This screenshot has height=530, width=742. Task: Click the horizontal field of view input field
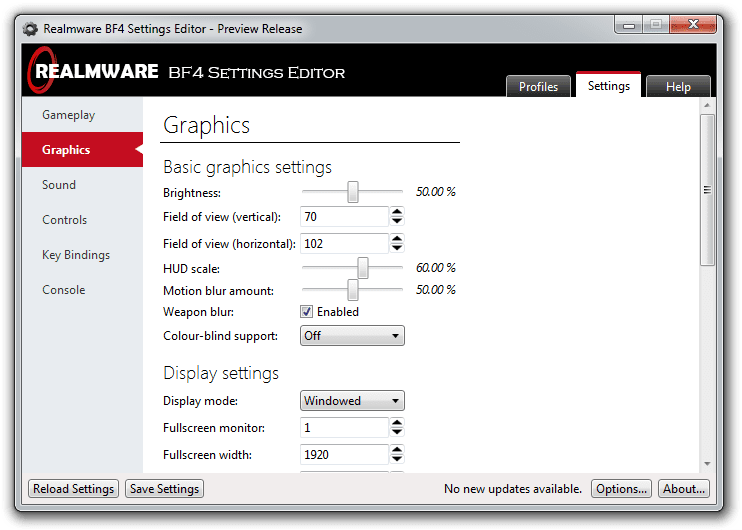click(x=344, y=244)
